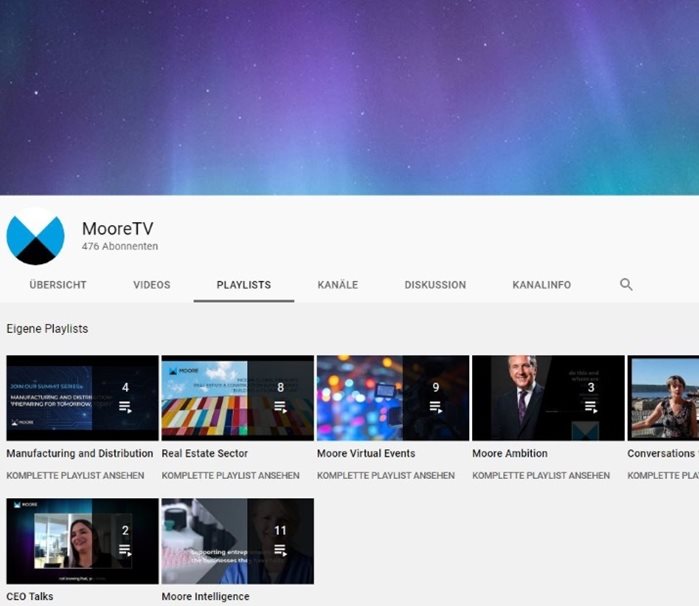Open CEO Talks playlist title

(x=30, y=596)
